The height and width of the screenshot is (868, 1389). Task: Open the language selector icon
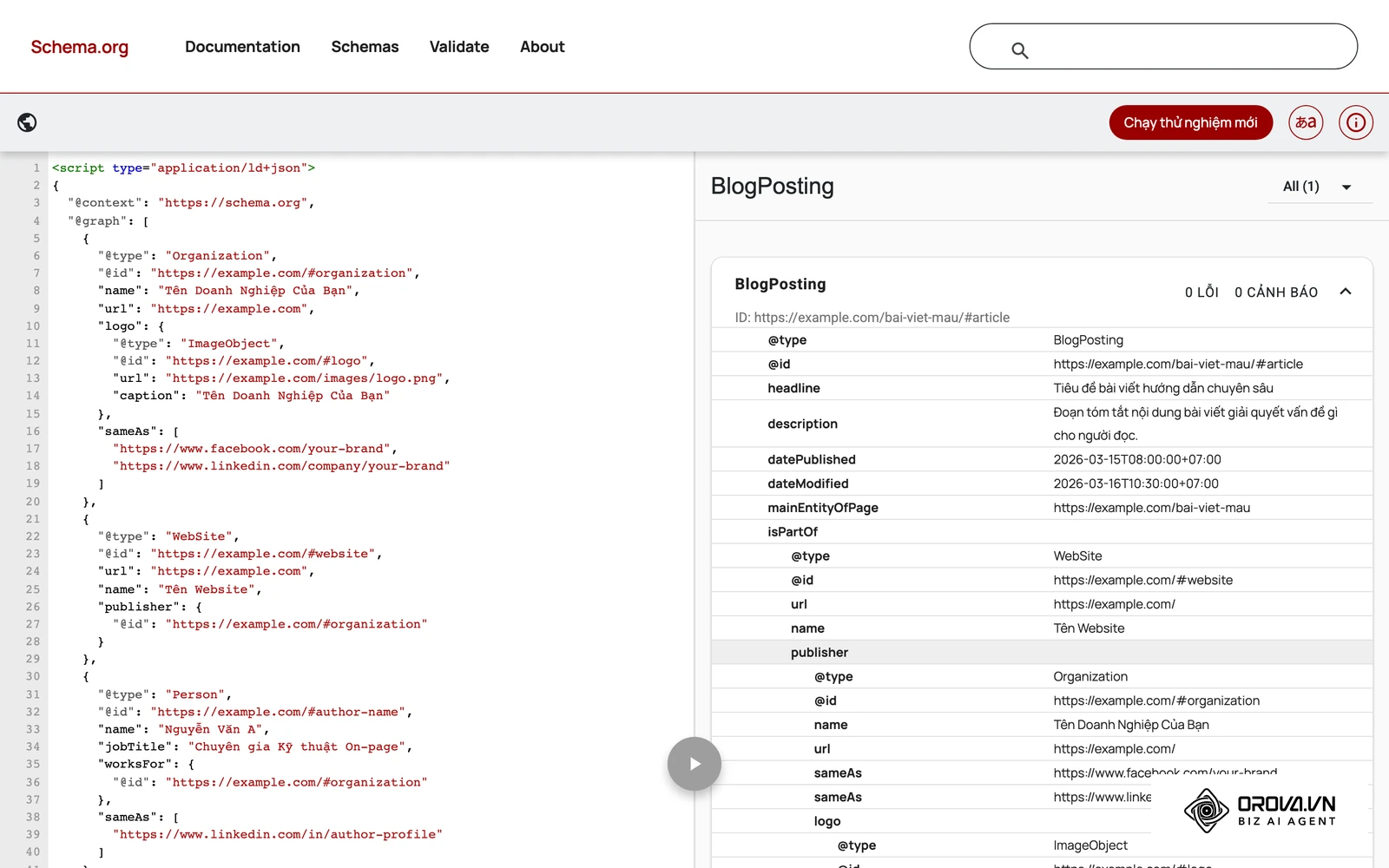pos(1306,122)
